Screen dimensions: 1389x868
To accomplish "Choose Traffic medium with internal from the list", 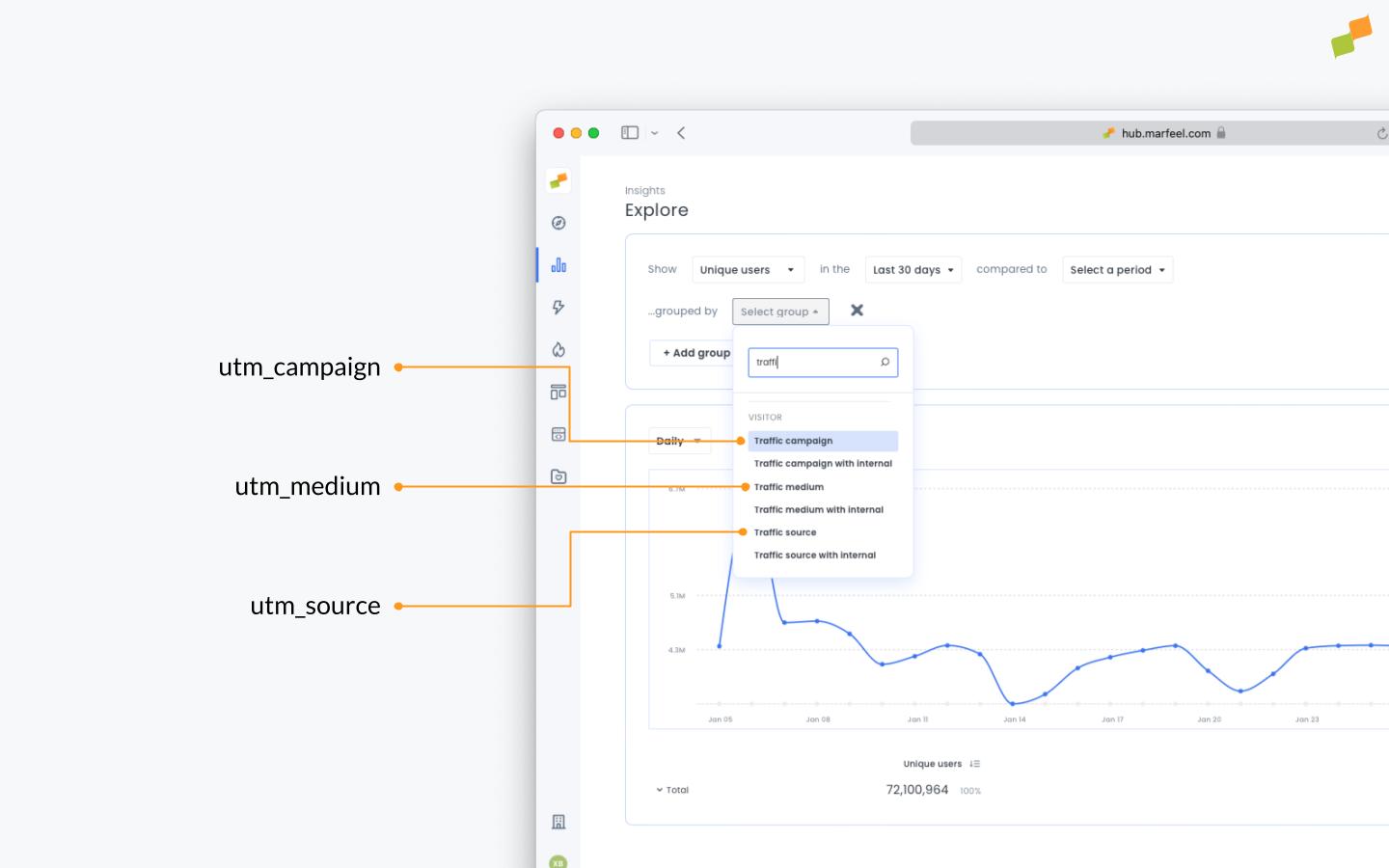I will [x=818, y=509].
